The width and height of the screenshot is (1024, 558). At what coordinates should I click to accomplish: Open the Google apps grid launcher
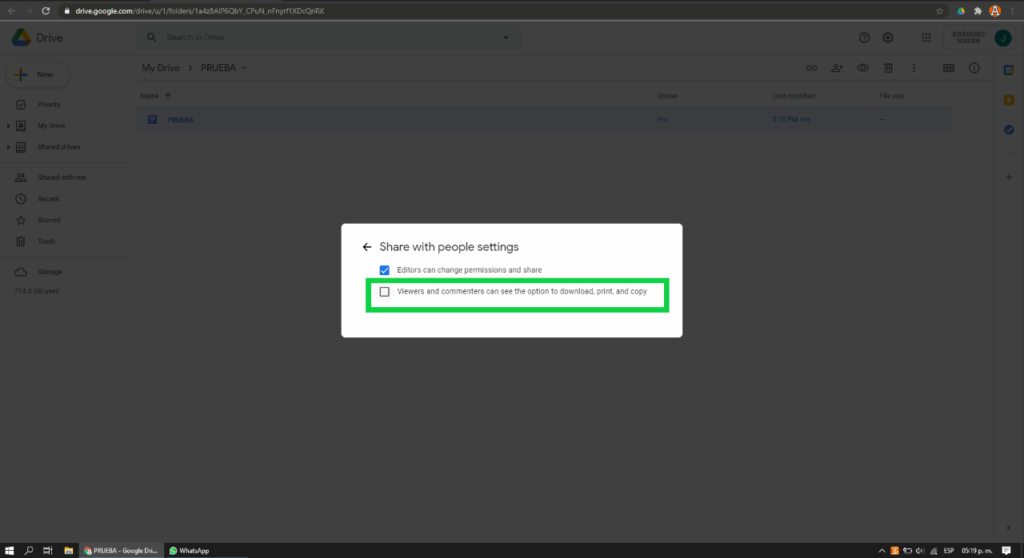(926, 38)
